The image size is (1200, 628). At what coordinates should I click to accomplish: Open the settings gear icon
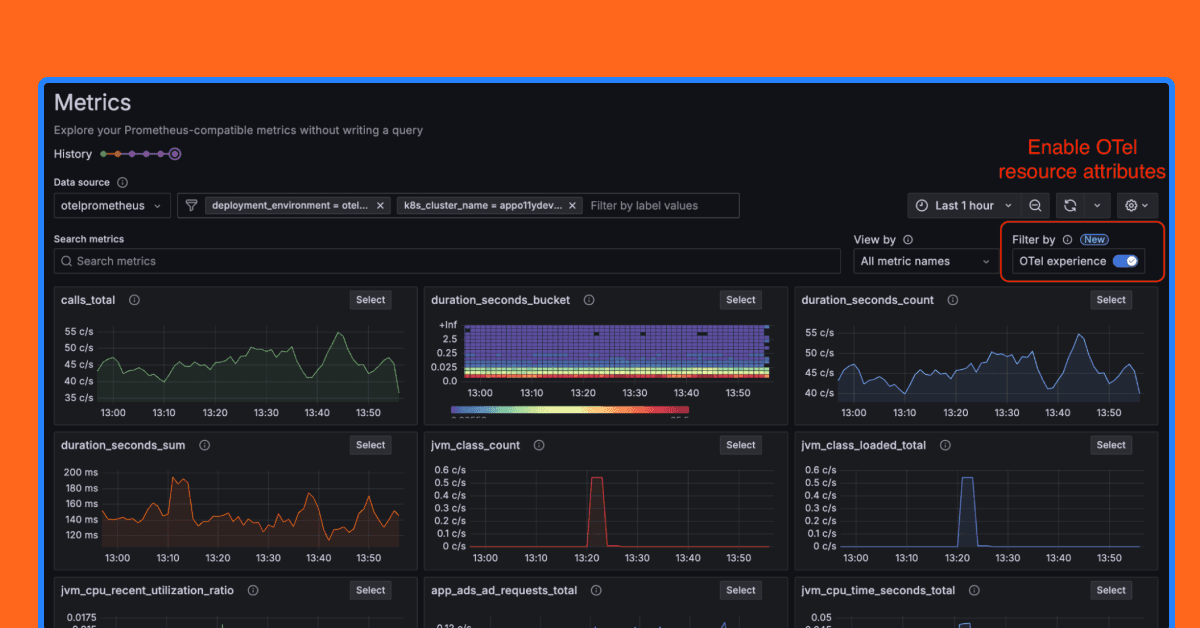click(1131, 205)
